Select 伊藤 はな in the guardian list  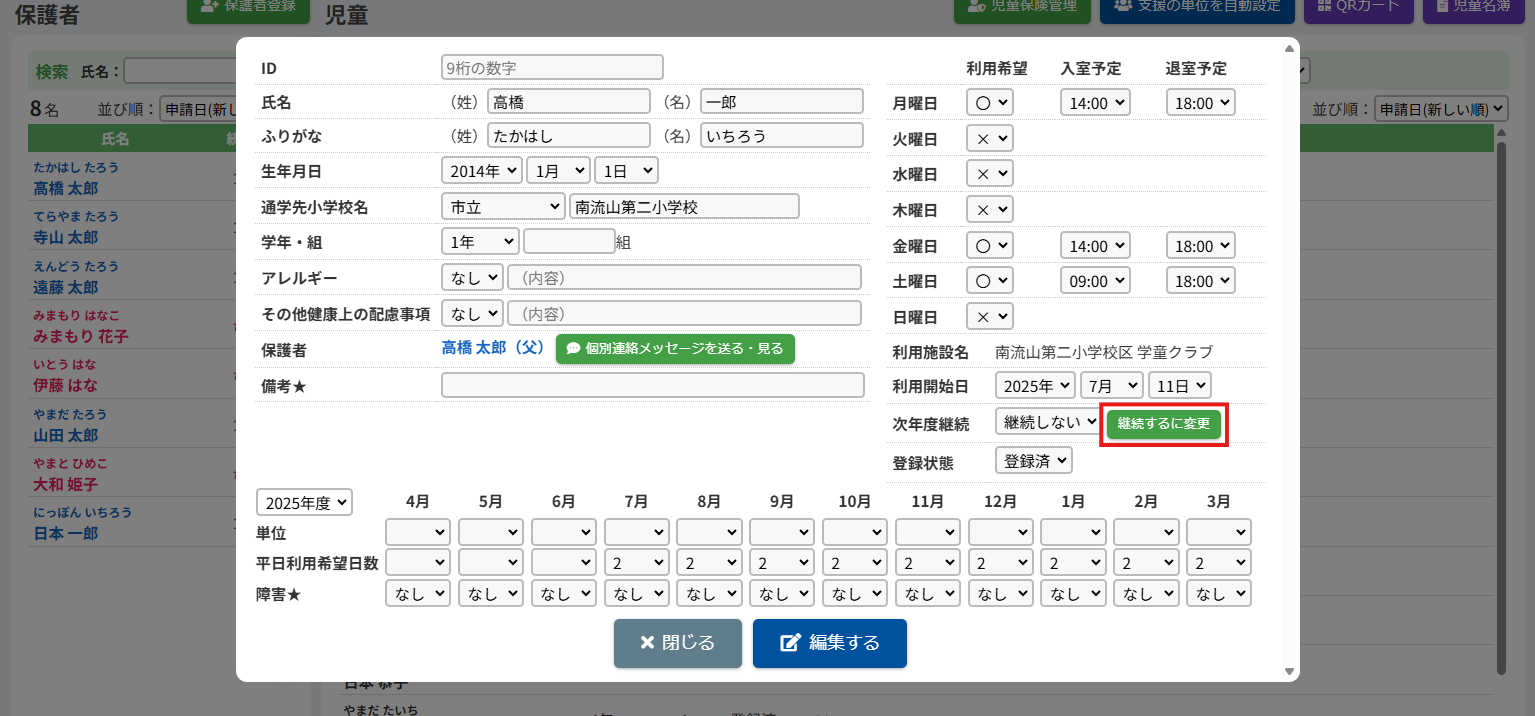65,386
